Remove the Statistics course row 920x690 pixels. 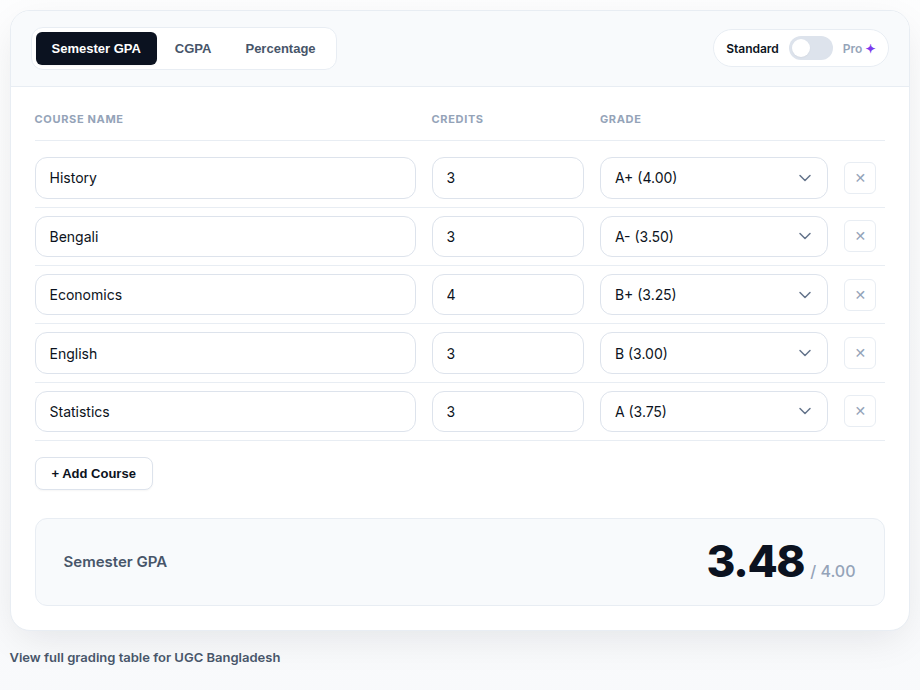[860, 411]
